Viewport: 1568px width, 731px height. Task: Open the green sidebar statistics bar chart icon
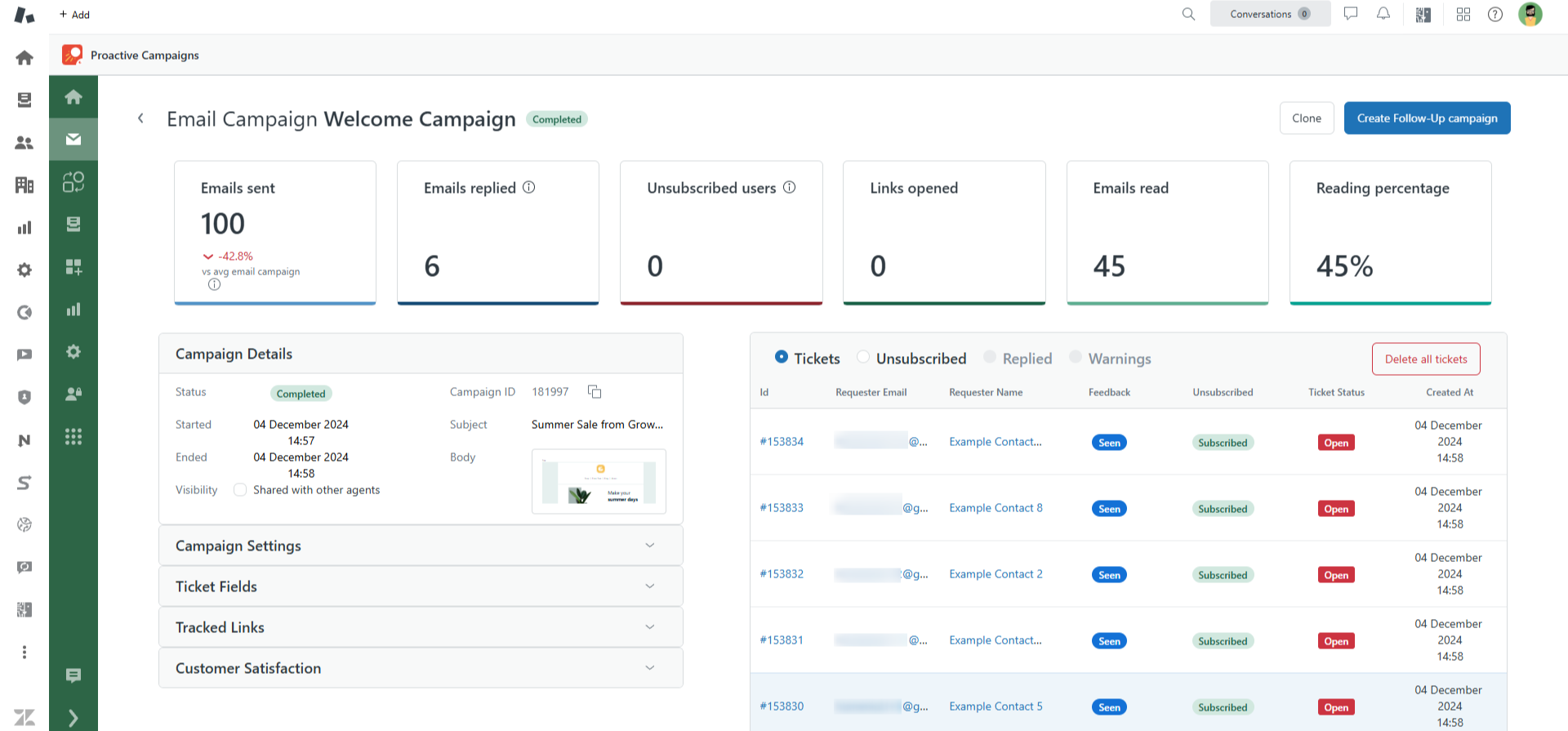coord(73,309)
